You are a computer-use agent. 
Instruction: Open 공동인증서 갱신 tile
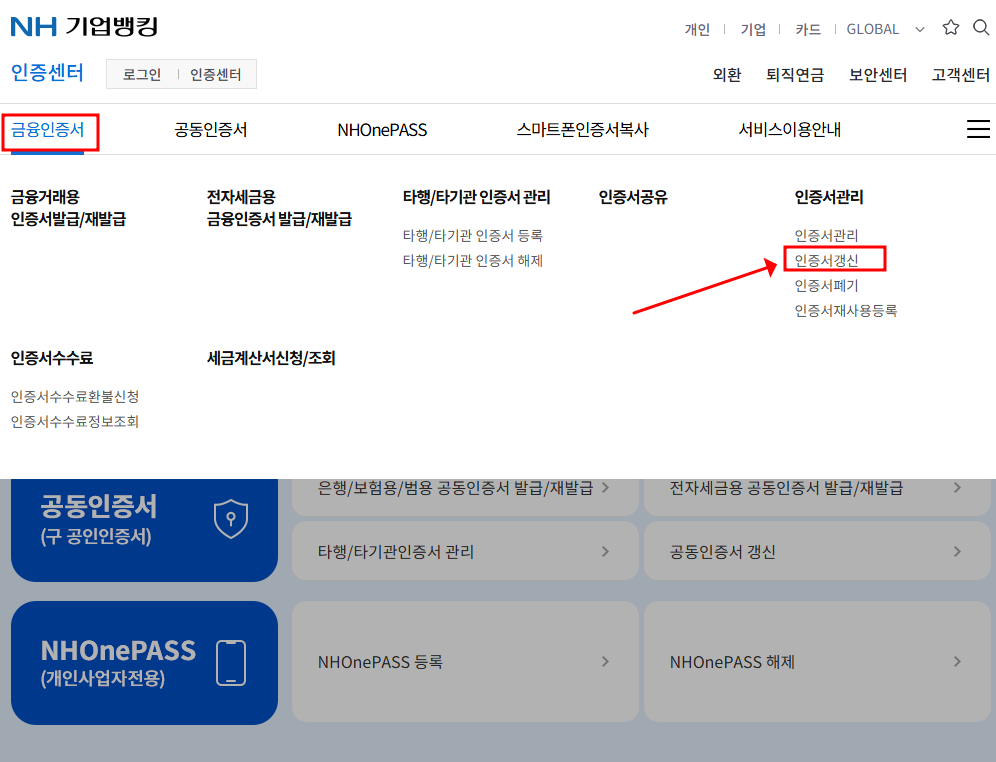coord(817,551)
